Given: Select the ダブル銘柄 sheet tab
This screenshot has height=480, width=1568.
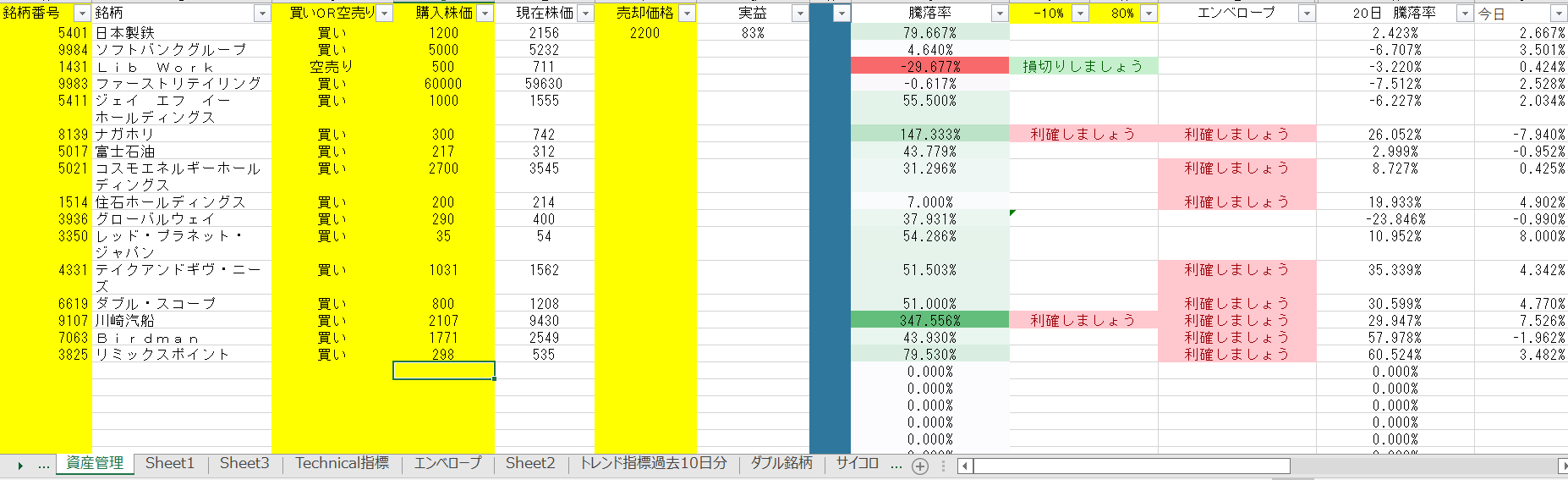Looking at the screenshot, I should coord(781,463).
